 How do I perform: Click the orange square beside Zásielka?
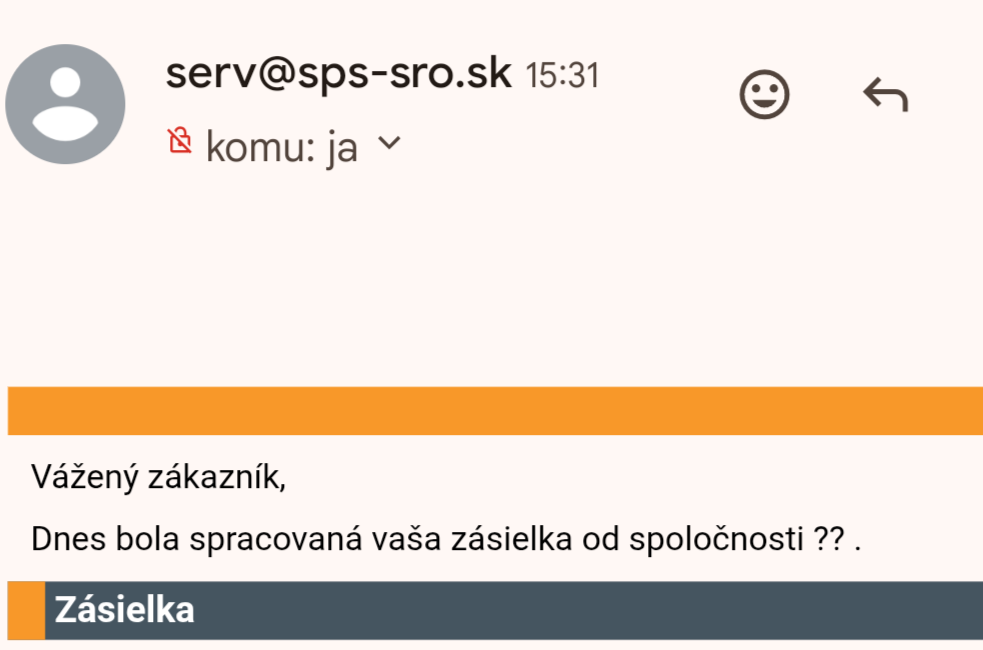click(x=26, y=610)
